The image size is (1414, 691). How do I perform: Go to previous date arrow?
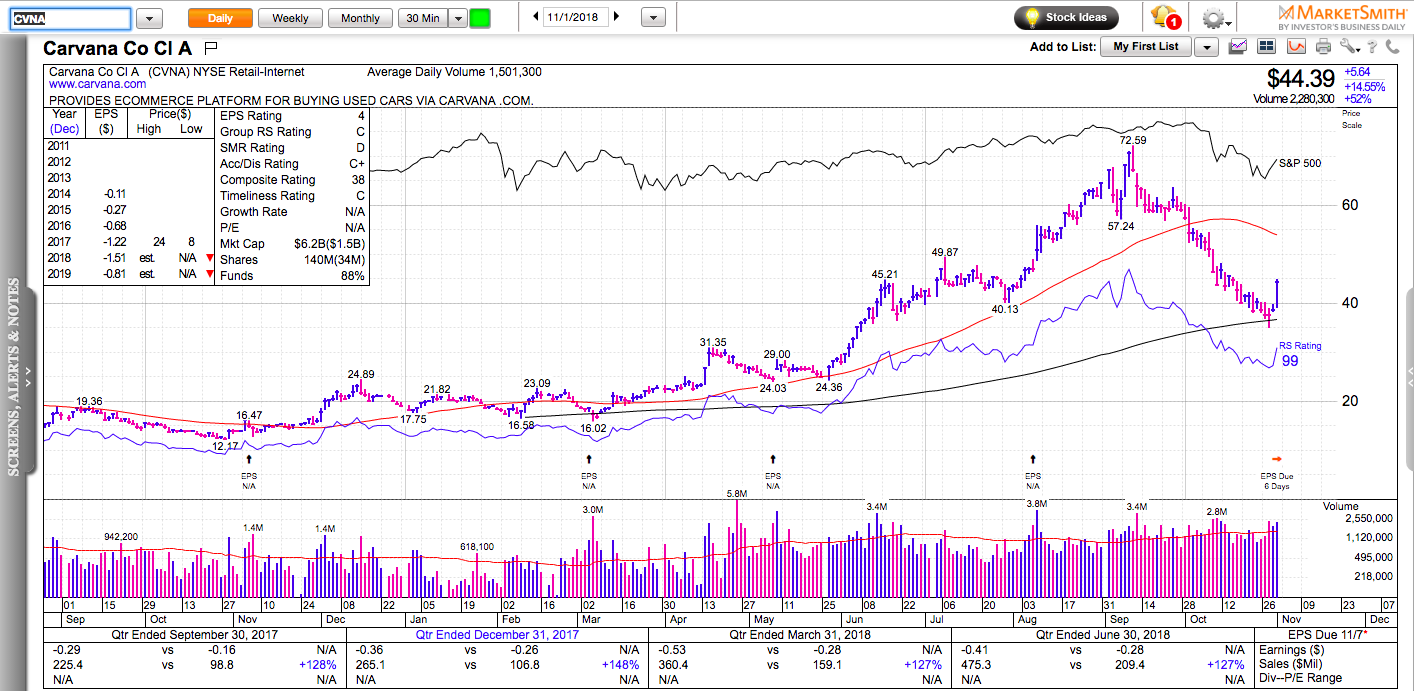[x=536, y=17]
